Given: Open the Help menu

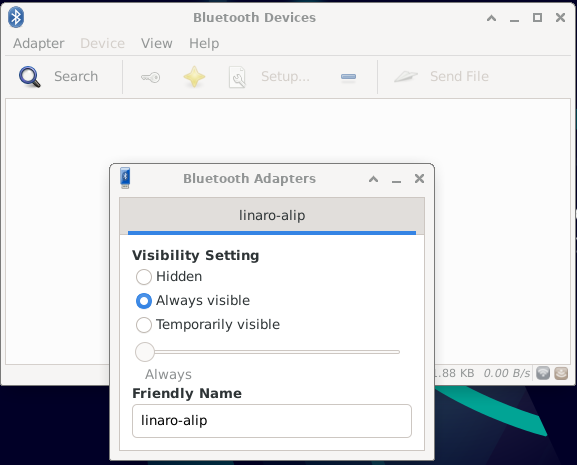Looking at the screenshot, I should (x=204, y=43).
